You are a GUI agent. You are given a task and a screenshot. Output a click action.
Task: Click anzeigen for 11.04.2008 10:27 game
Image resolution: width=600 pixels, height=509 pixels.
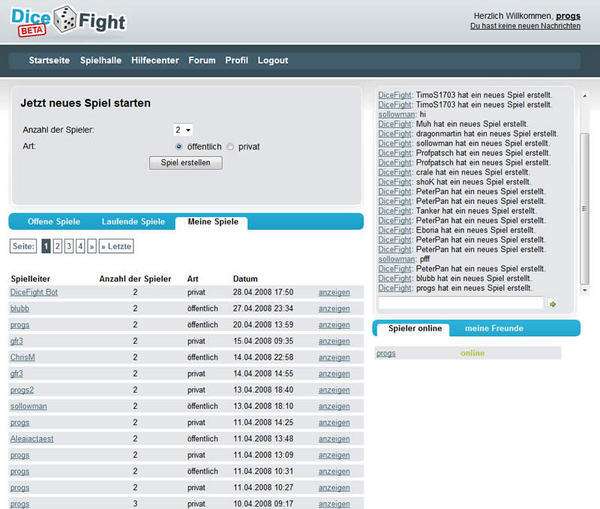[x=334, y=488]
